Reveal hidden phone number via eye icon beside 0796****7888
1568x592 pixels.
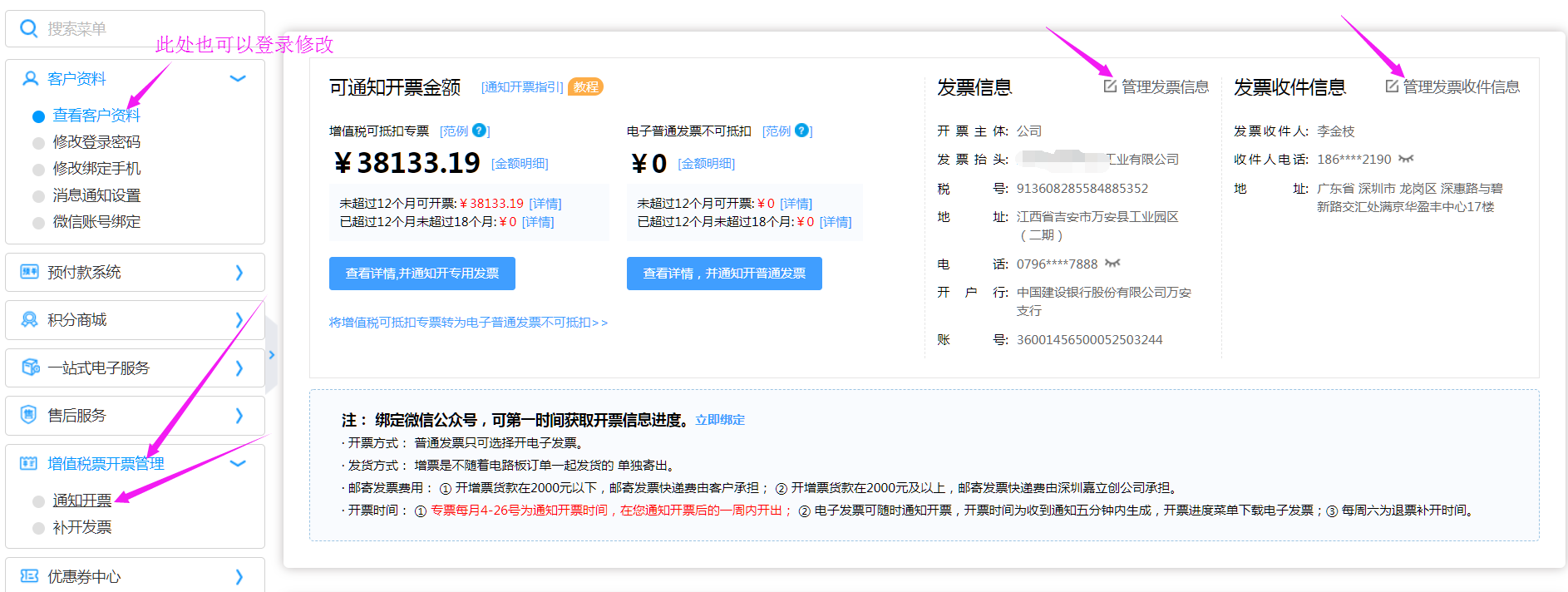(x=1112, y=264)
